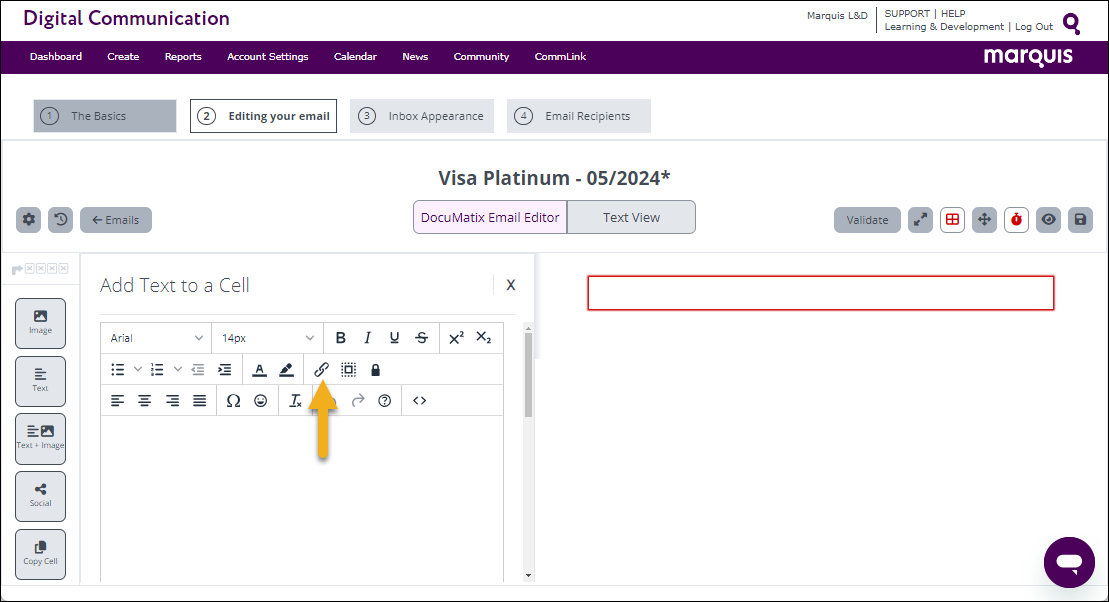
Task: Toggle bold formatting
Action: point(341,338)
